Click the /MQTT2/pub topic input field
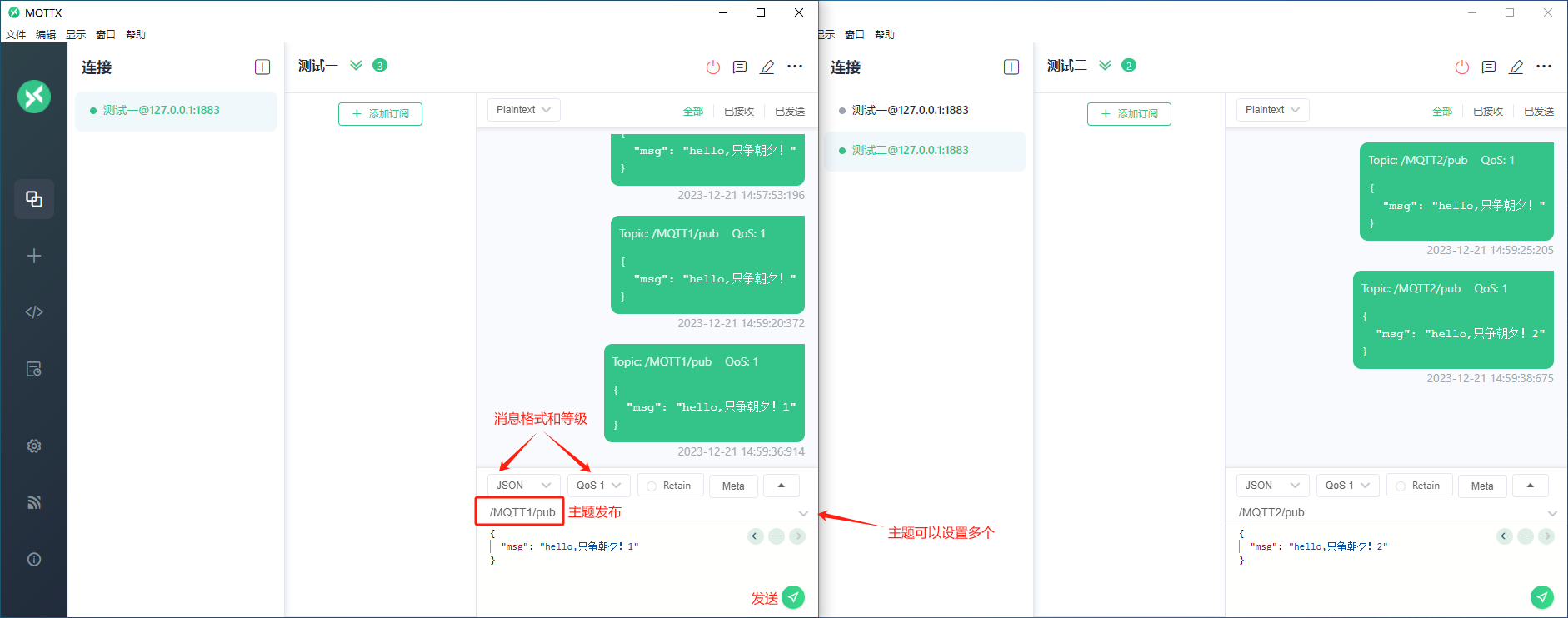The width and height of the screenshot is (1568, 618). (x=1386, y=512)
